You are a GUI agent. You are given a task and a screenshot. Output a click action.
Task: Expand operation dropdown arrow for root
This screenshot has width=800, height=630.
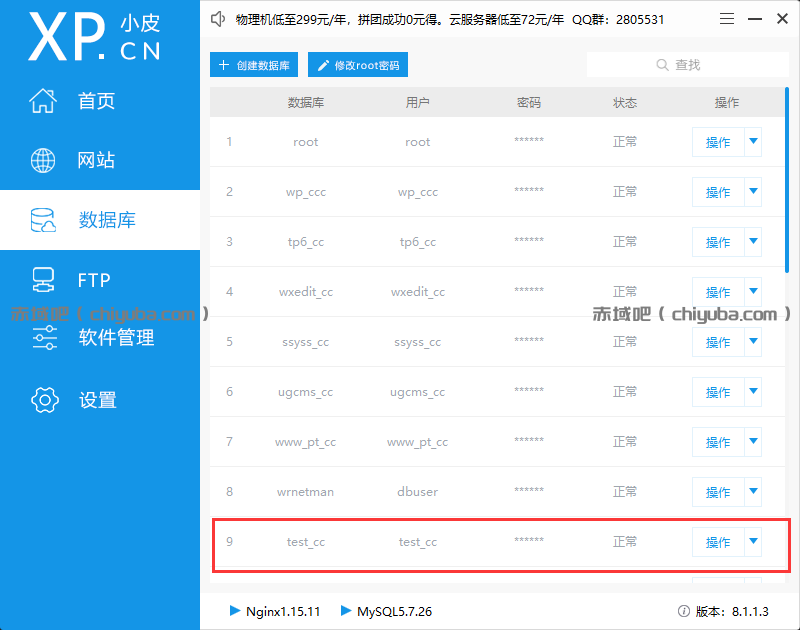click(x=753, y=142)
